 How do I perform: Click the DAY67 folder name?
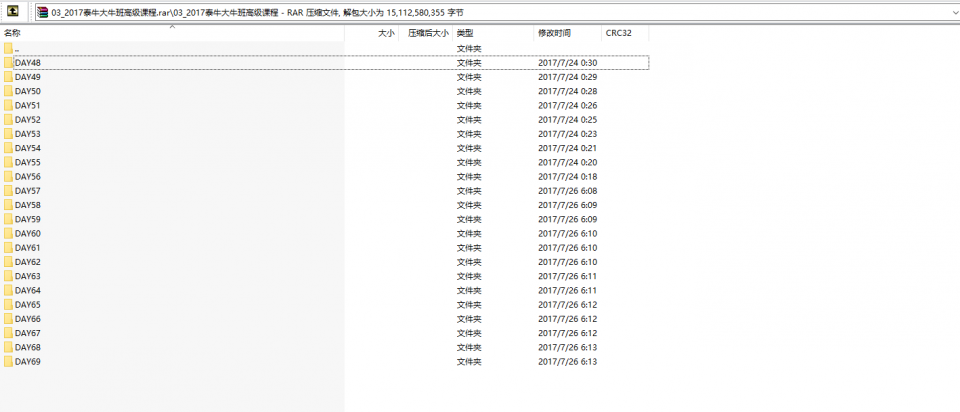tap(28, 333)
